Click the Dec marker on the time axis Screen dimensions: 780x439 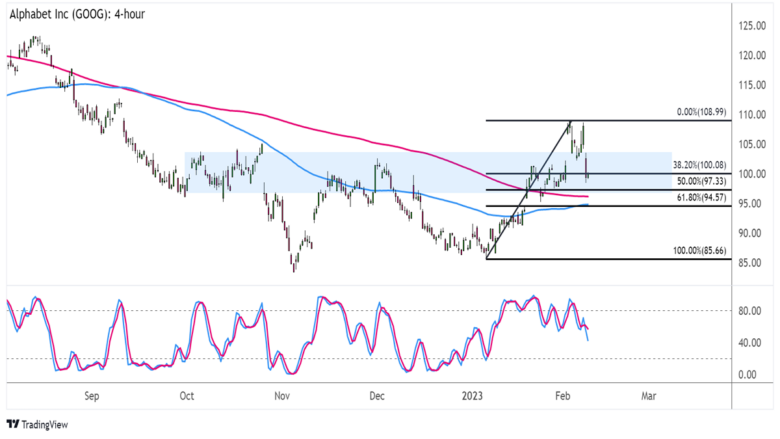point(377,396)
